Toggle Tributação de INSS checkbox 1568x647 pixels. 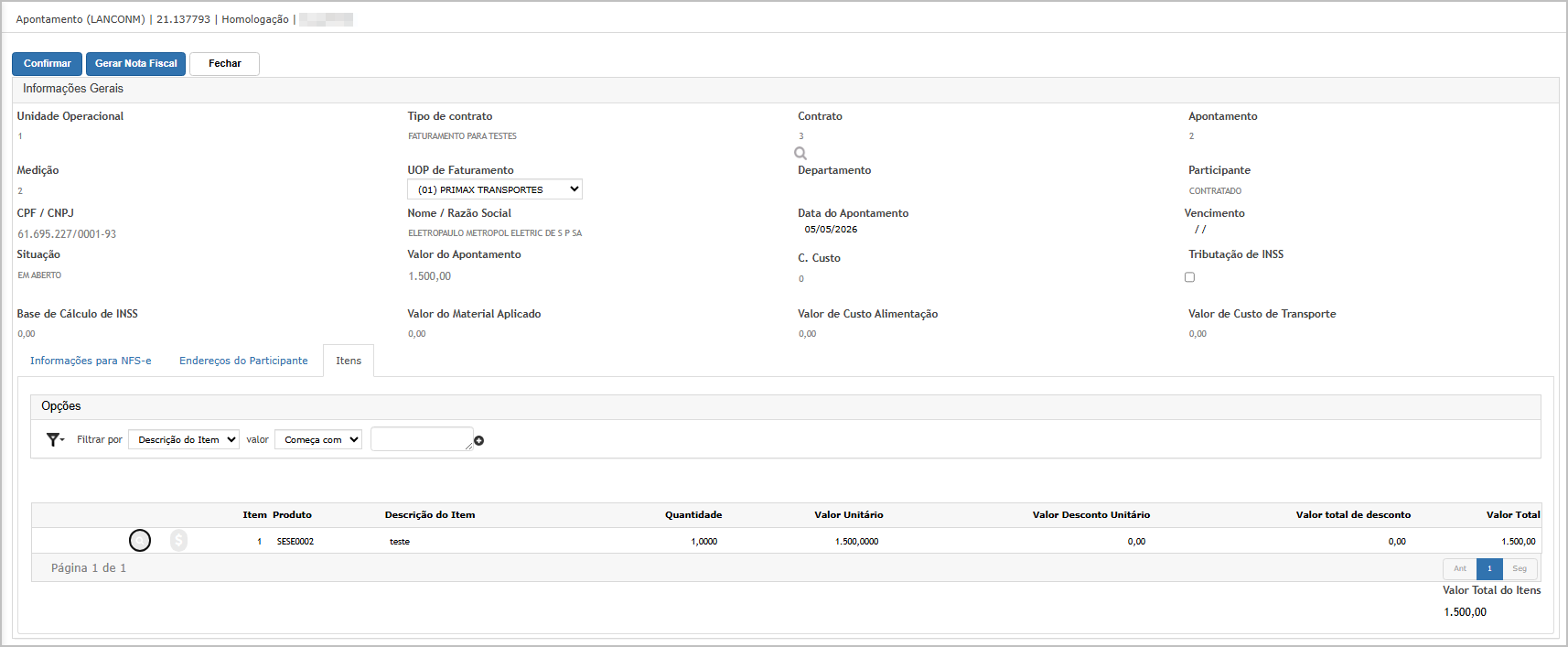coord(1189,276)
